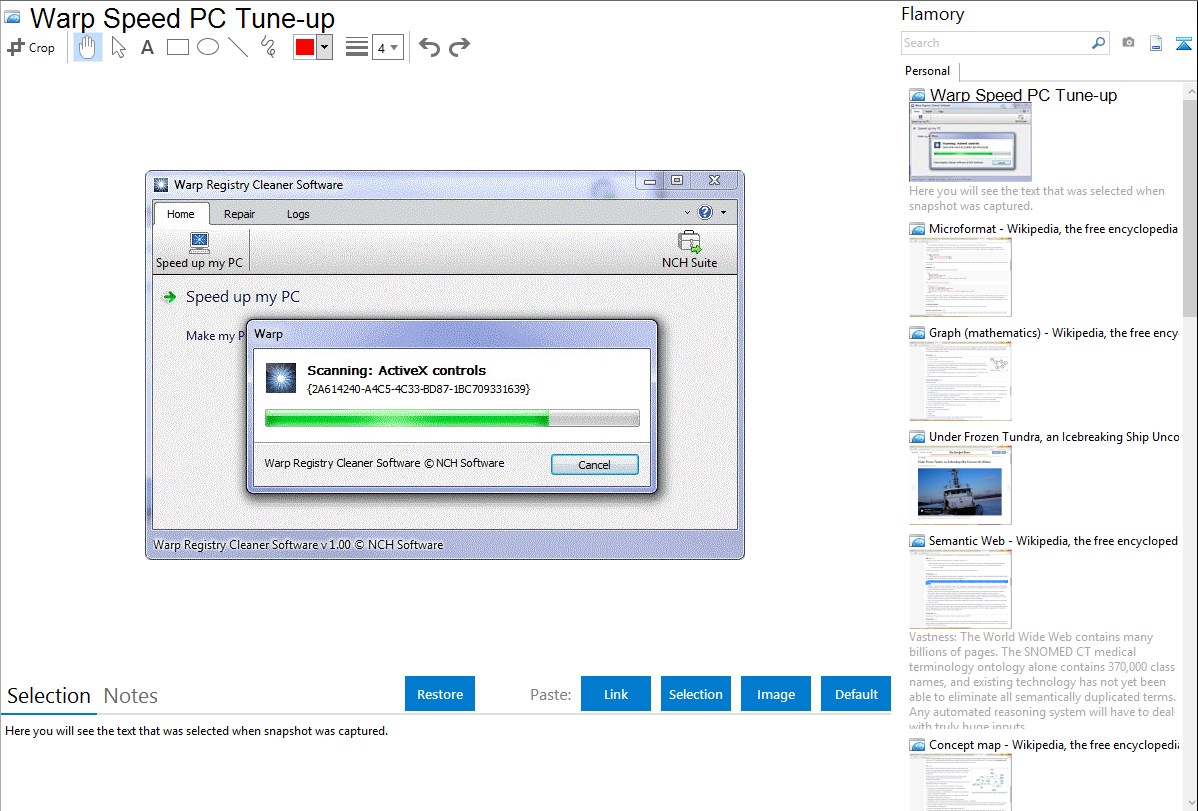Pick the freehand scribble tool

(x=268, y=47)
